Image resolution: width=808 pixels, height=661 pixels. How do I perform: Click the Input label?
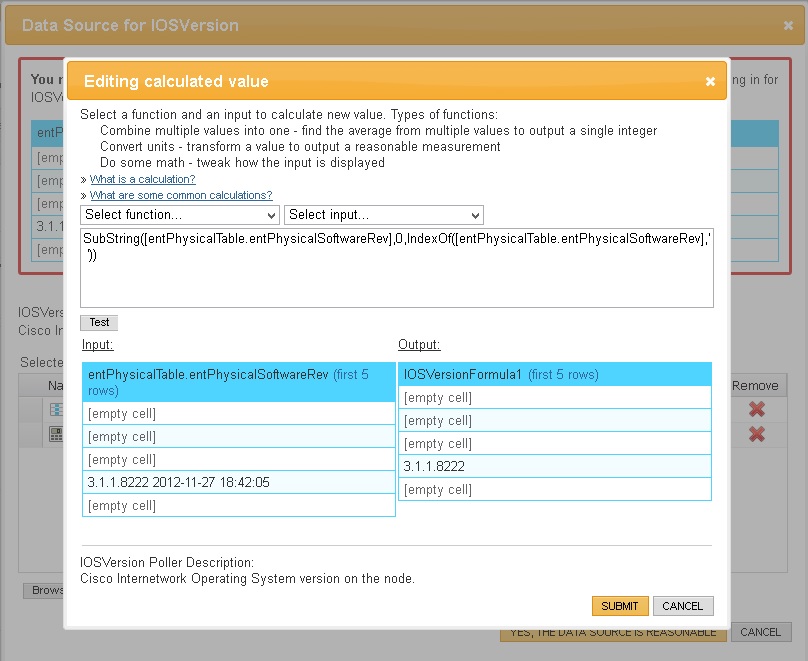pyautogui.click(x=97, y=345)
